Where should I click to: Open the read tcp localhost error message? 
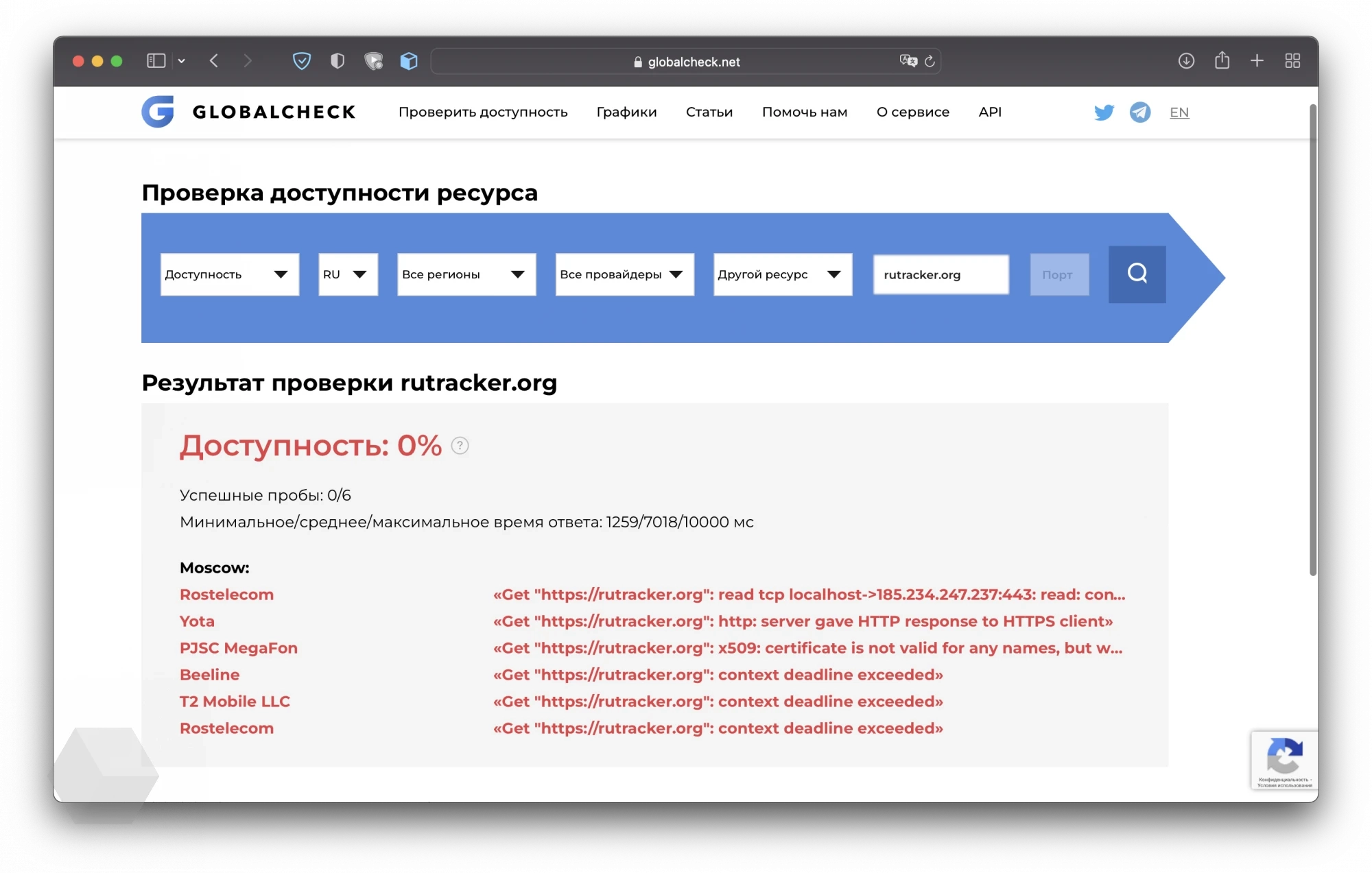[x=809, y=595]
